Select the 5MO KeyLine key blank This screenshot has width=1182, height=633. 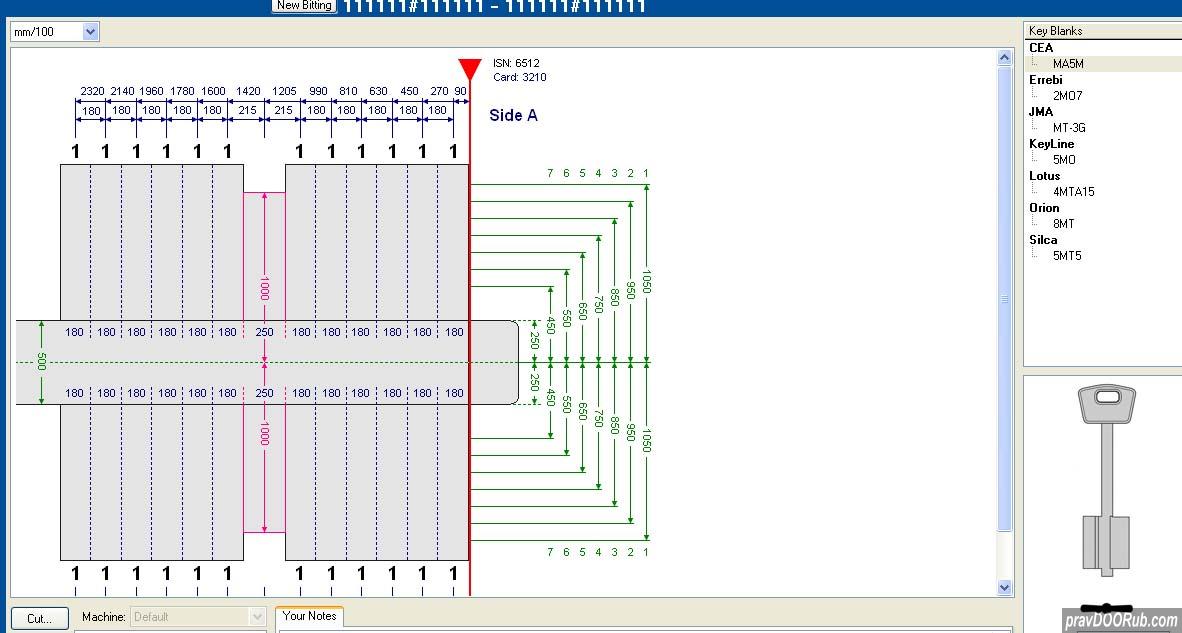coord(1064,160)
